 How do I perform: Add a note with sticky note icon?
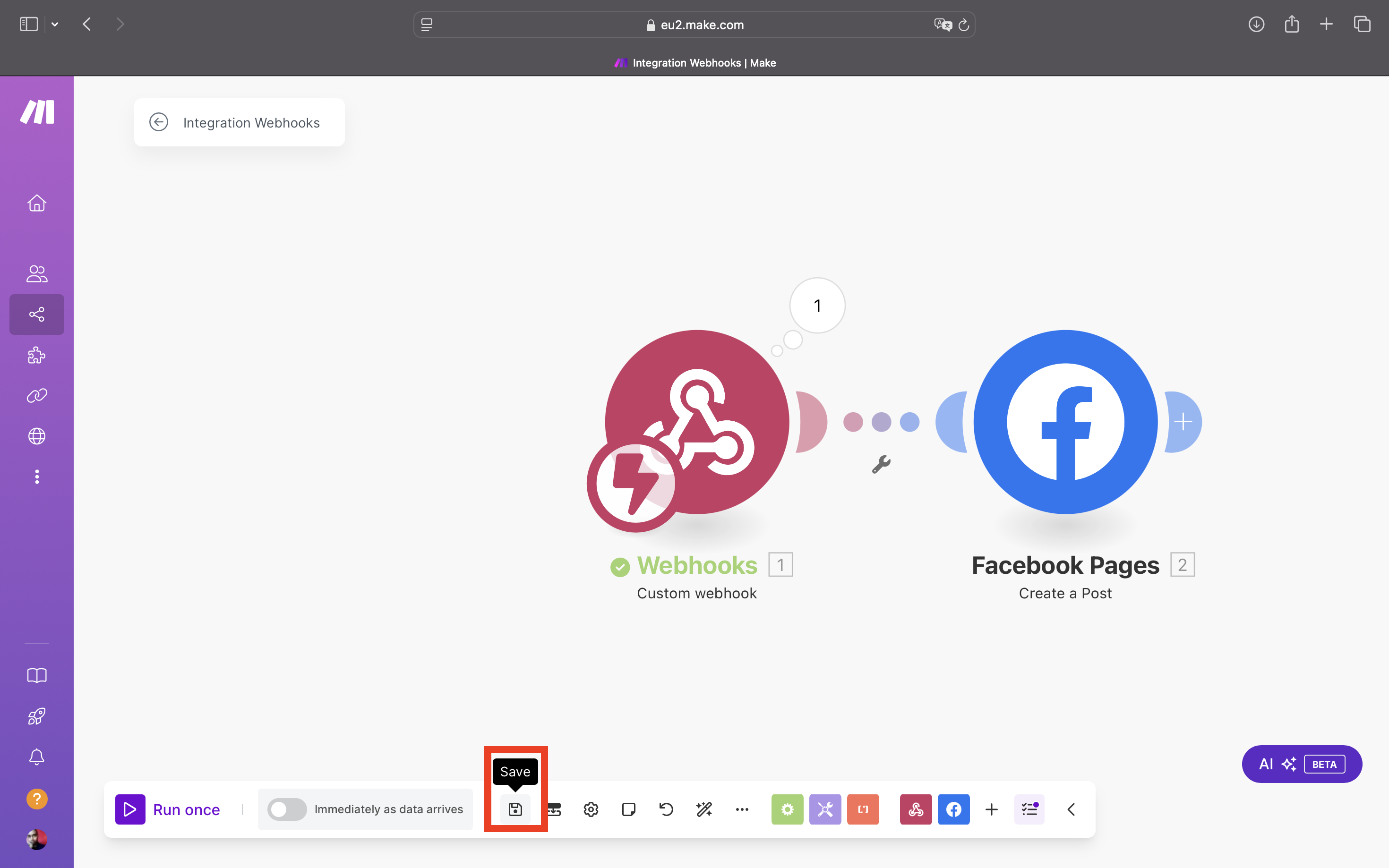[629, 809]
